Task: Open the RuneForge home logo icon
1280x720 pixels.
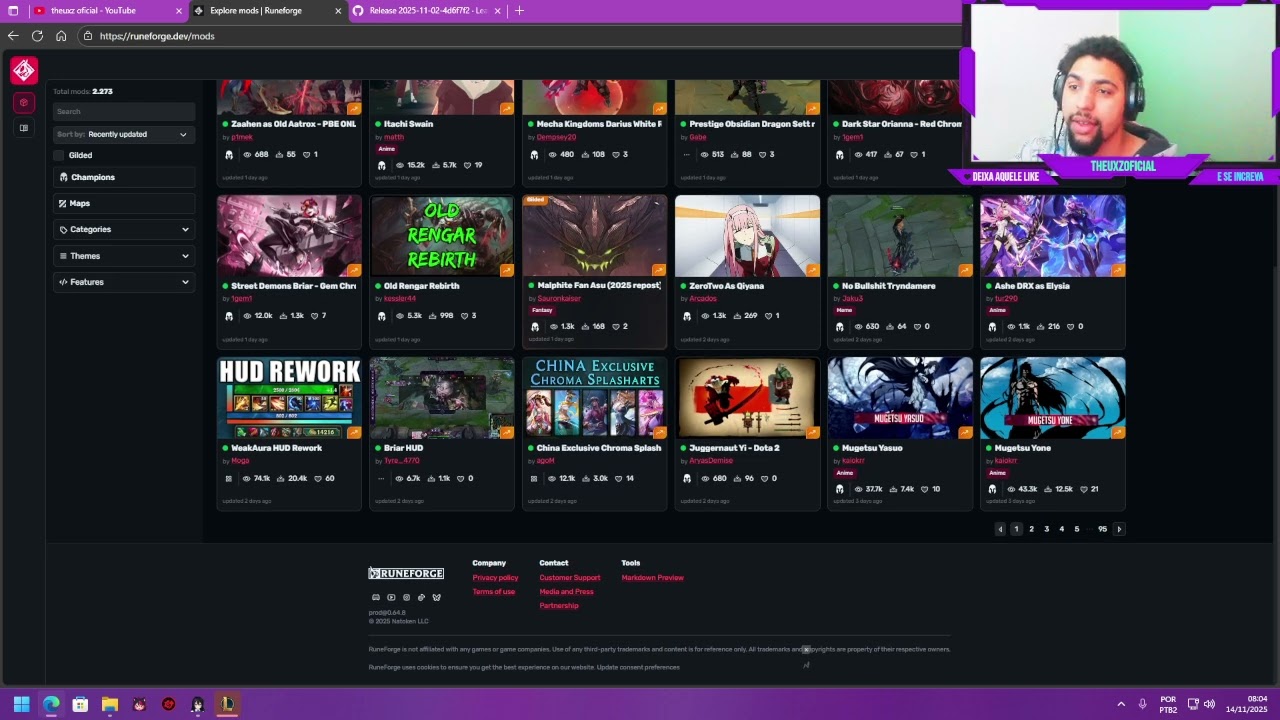Action: click(24, 70)
